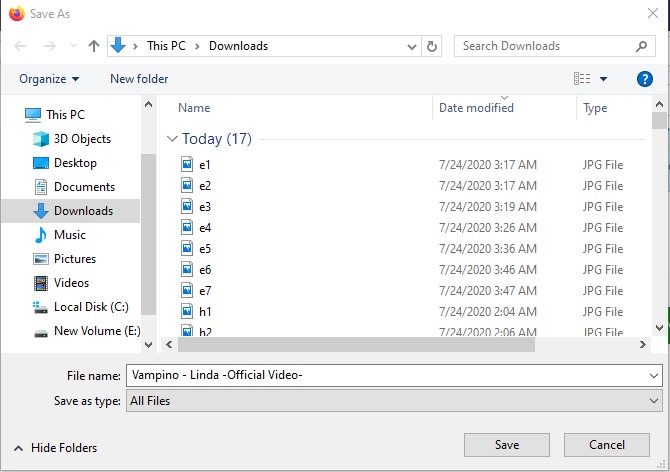
Task: Click the JPG File type of e5
Action: [602, 249]
